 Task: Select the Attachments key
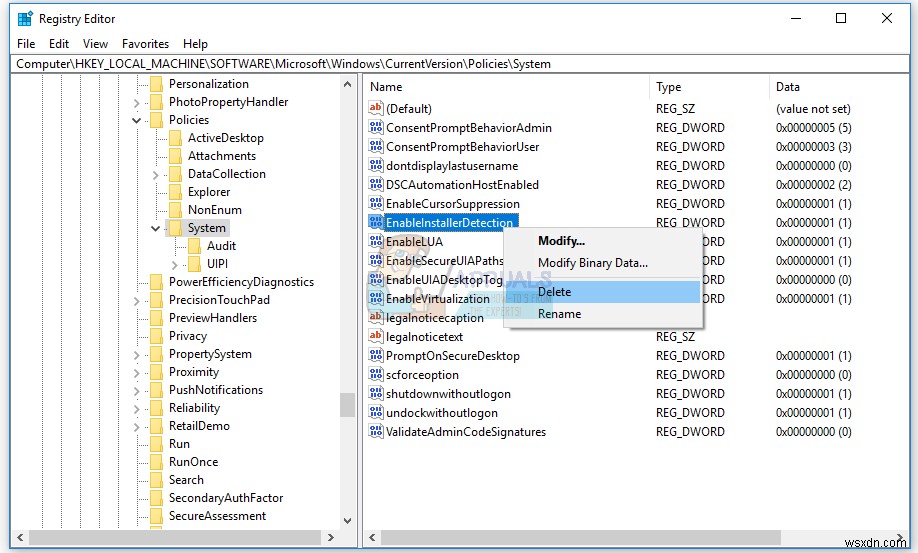pyautogui.click(x=221, y=156)
